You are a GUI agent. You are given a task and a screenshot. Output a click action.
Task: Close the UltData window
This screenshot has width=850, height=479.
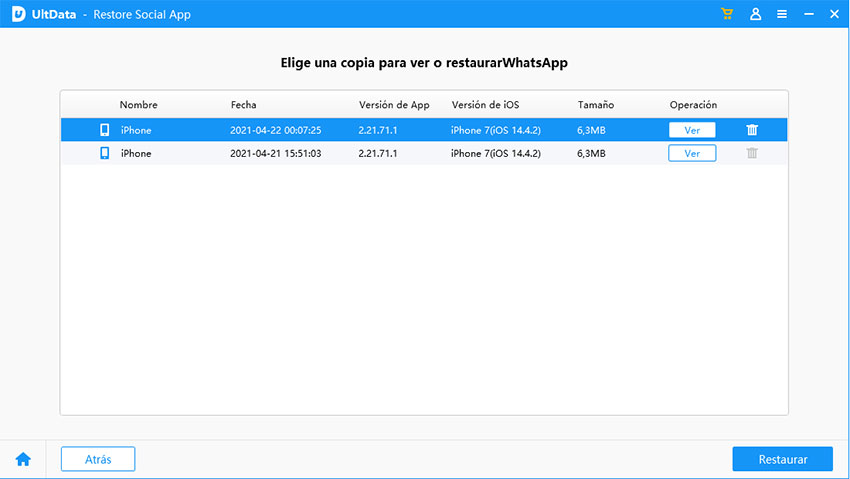834,14
